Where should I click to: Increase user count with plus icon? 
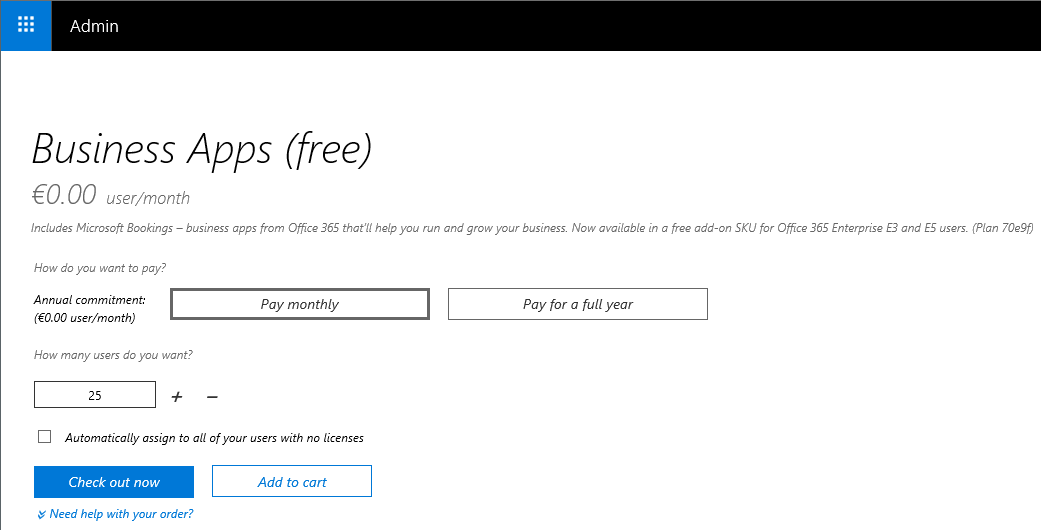[x=177, y=397]
